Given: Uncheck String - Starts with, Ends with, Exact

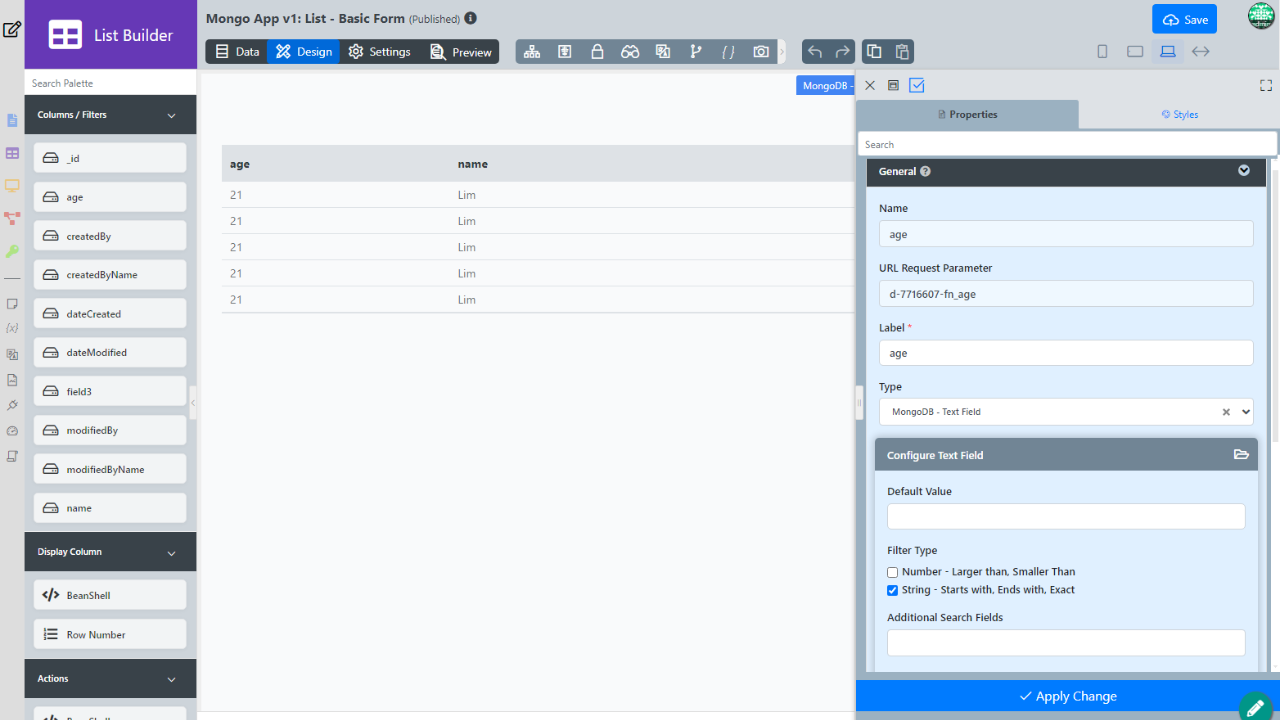Looking at the screenshot, I should (893, 590).
